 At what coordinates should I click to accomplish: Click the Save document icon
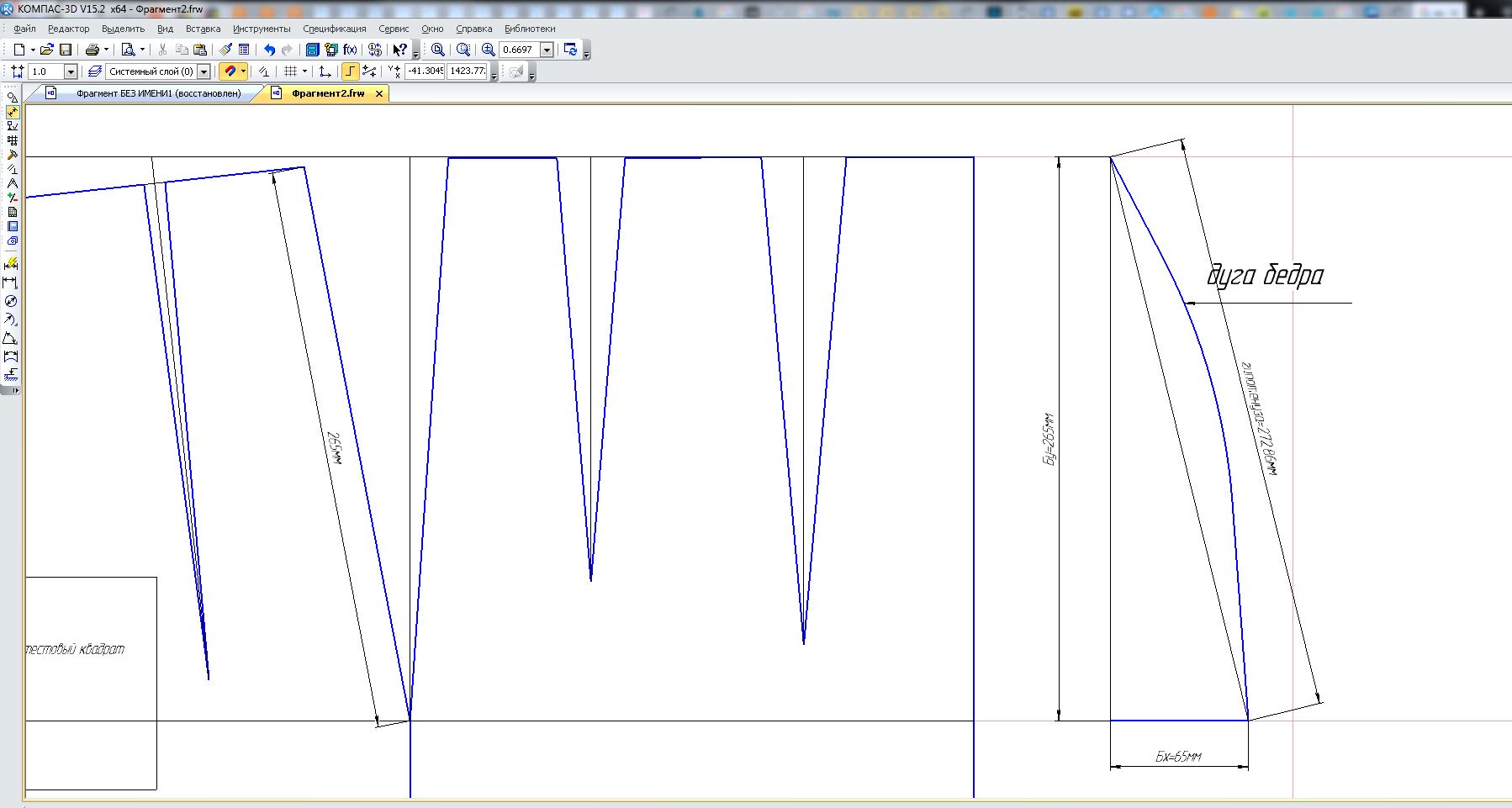click(66, 50)
